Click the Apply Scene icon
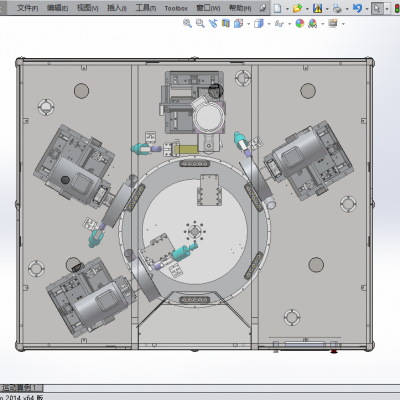 tap(312, 23)
